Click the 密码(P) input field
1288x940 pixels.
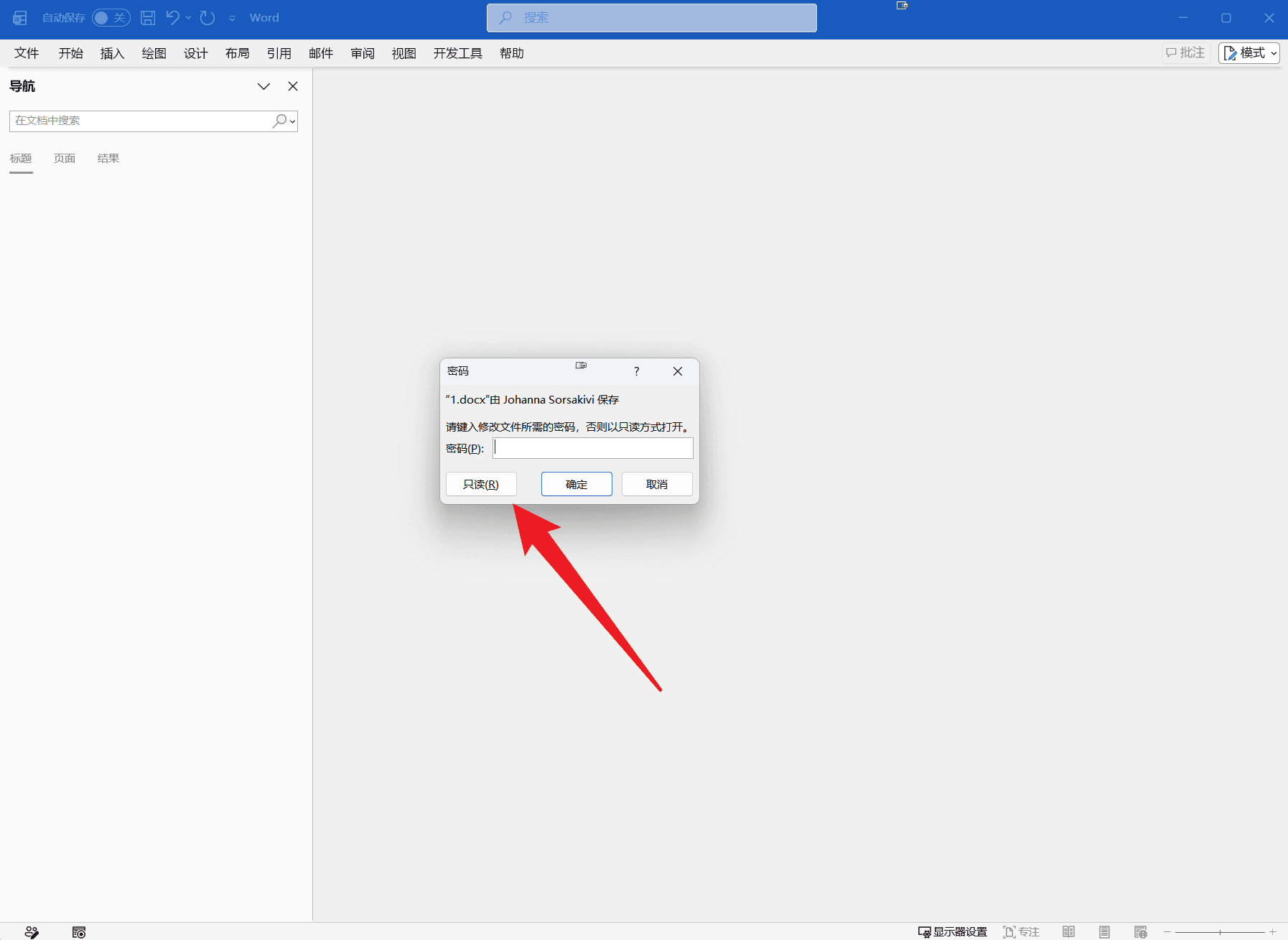tap(593, 448)
